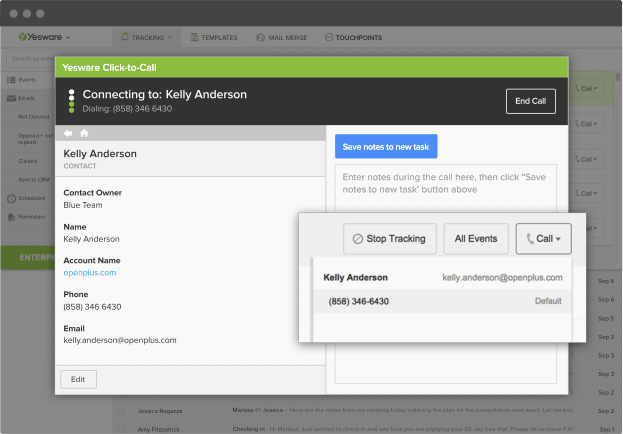
Task: Open the Touchpoints tab
Action: point(353,37)
